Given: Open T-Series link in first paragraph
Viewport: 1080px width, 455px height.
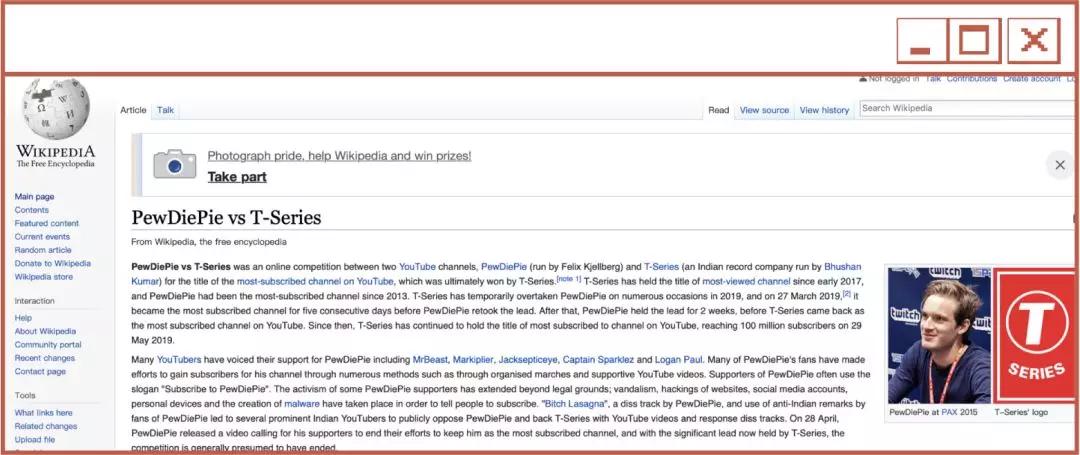Looking at the screenshot, I should [x=661, y=266].
